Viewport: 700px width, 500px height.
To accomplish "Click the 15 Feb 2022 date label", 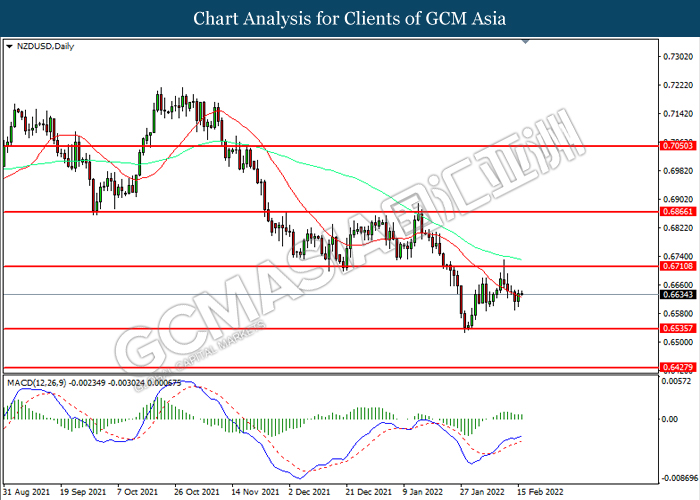I will point(540,492).
